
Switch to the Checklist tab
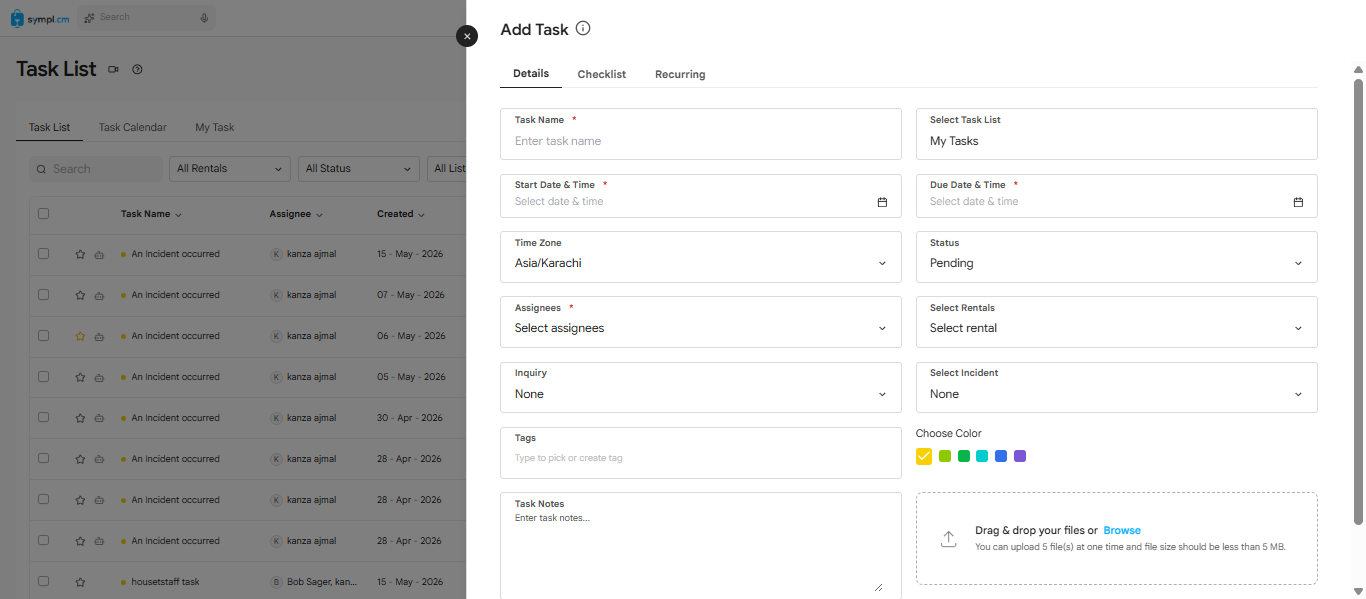(x=602, y=74)
